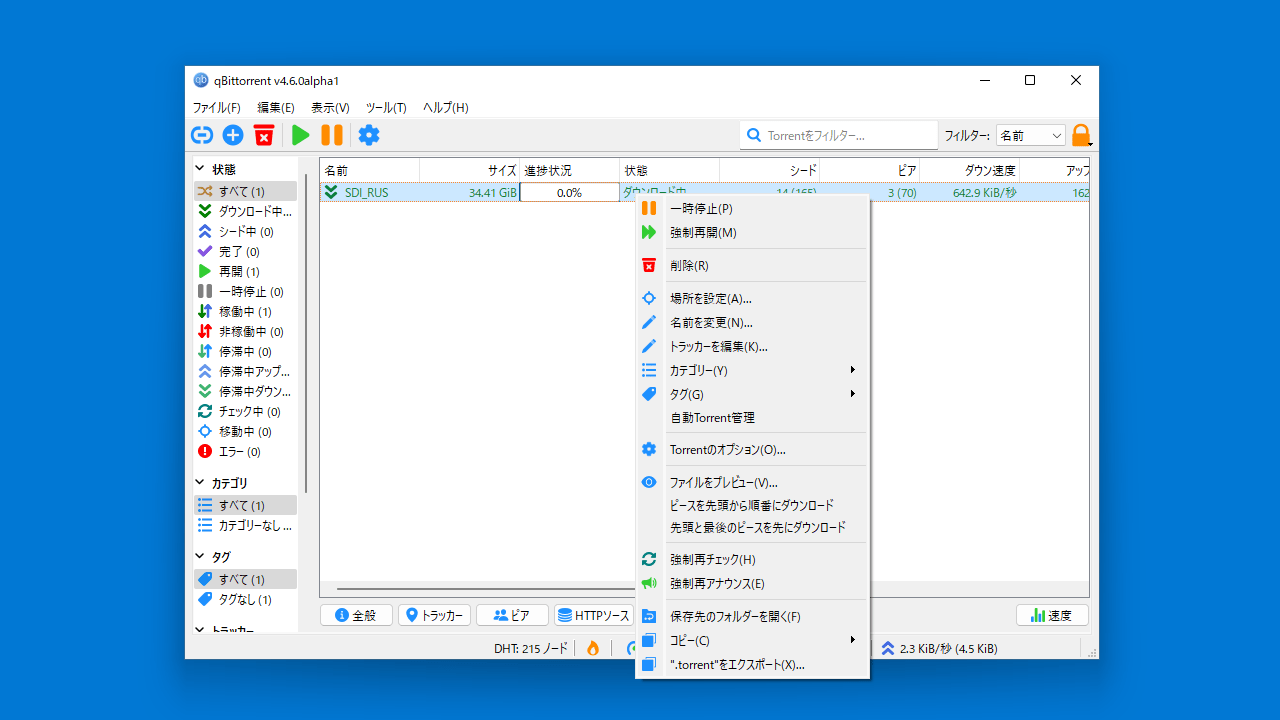Choose 一時停止(P) from context menu
This screenshot has width=1280, height=720.
(x=752, y=208)
